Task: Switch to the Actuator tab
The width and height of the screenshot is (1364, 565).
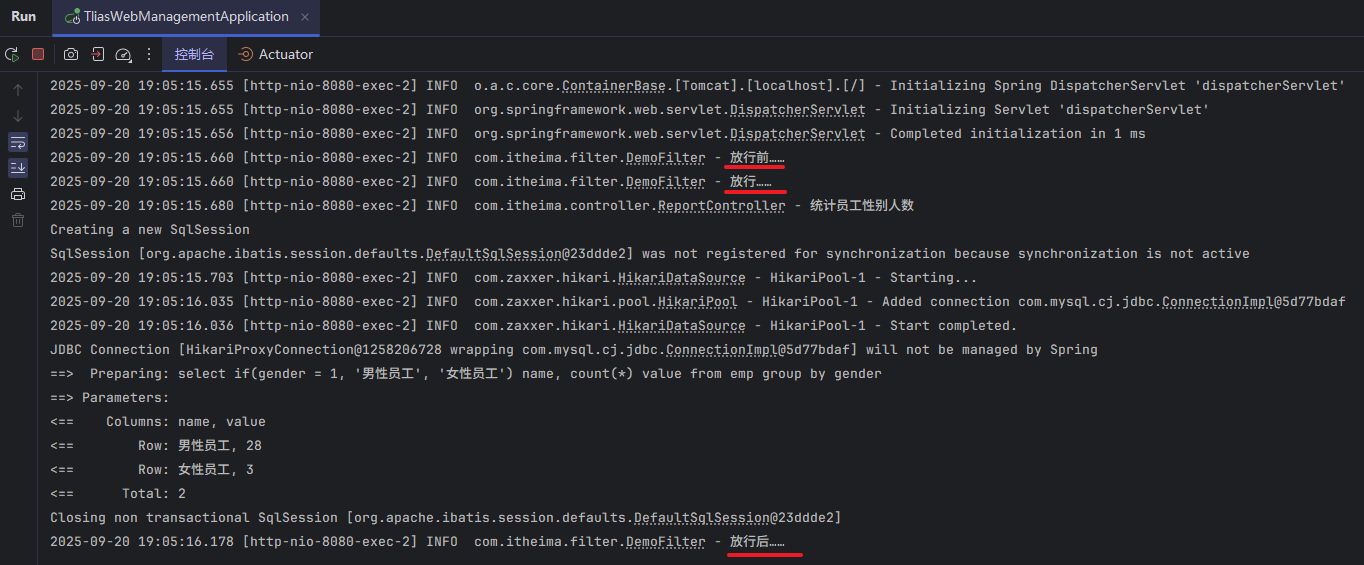Action: (x=276, y=54)
